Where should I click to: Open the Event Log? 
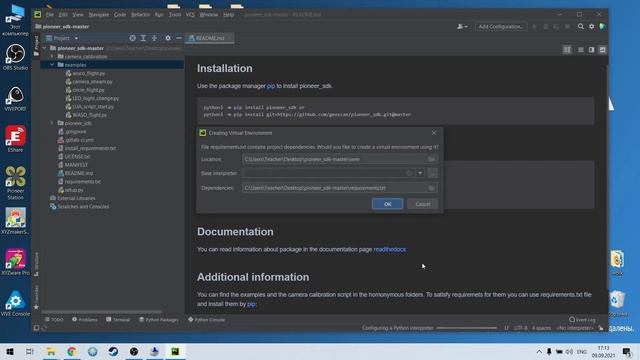tap(582, 320)
